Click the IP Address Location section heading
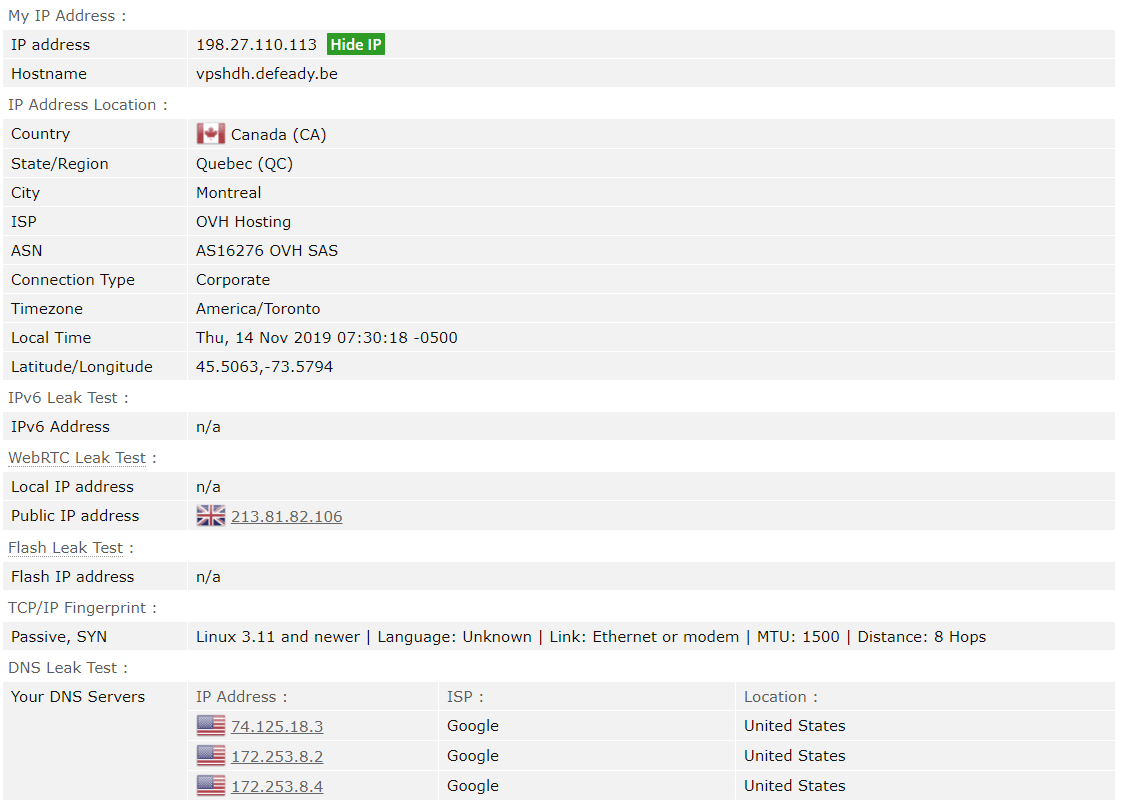This screenshot has height=800, width=1126. 88,105
